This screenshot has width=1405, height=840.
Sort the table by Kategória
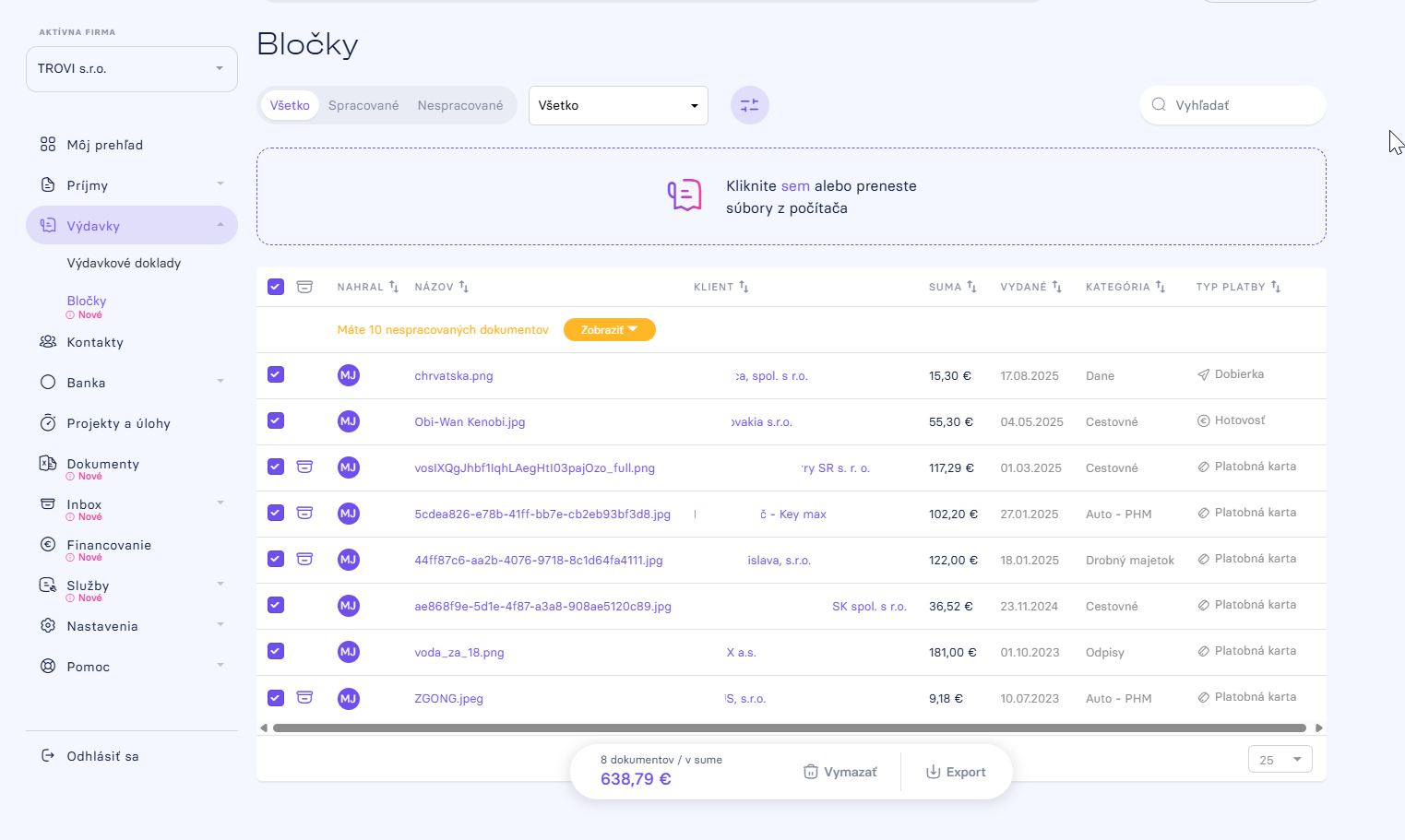1161,287
